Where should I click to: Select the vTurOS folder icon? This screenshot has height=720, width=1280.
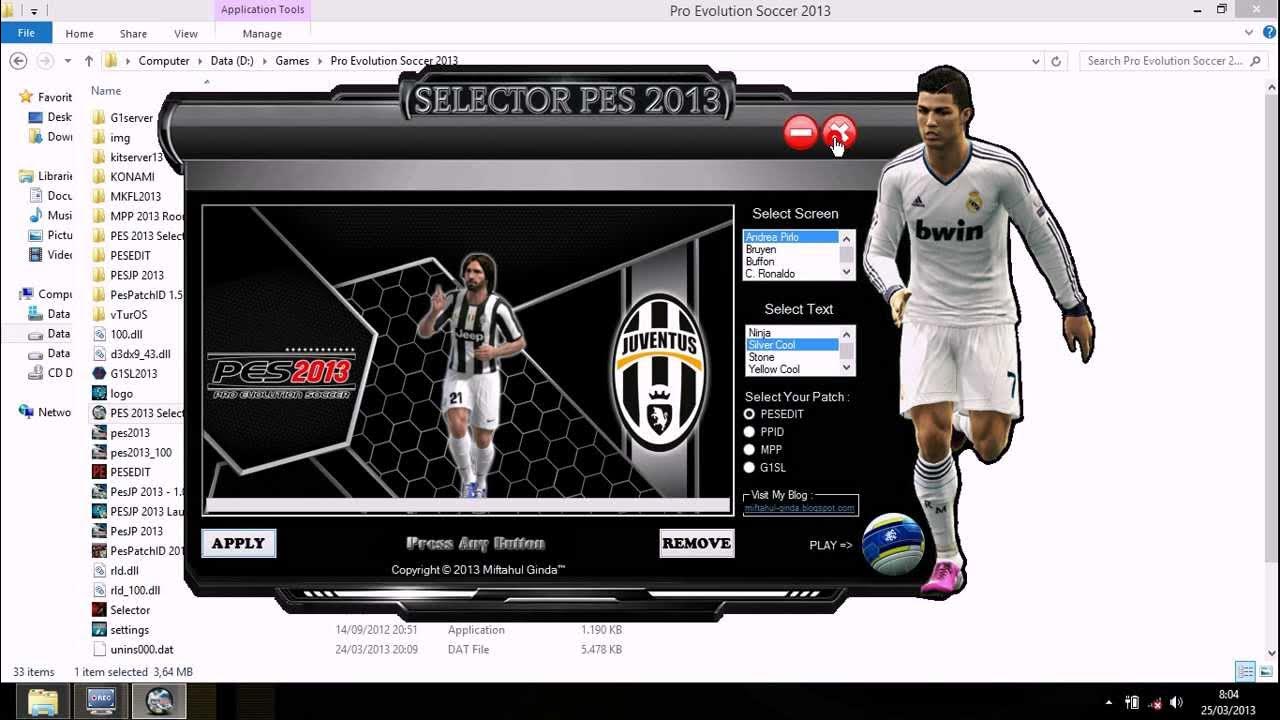pos(99,314)
